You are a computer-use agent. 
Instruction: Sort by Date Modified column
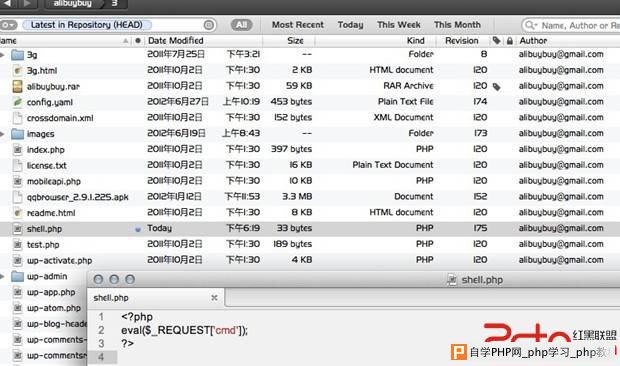click(x=176, y=41)
